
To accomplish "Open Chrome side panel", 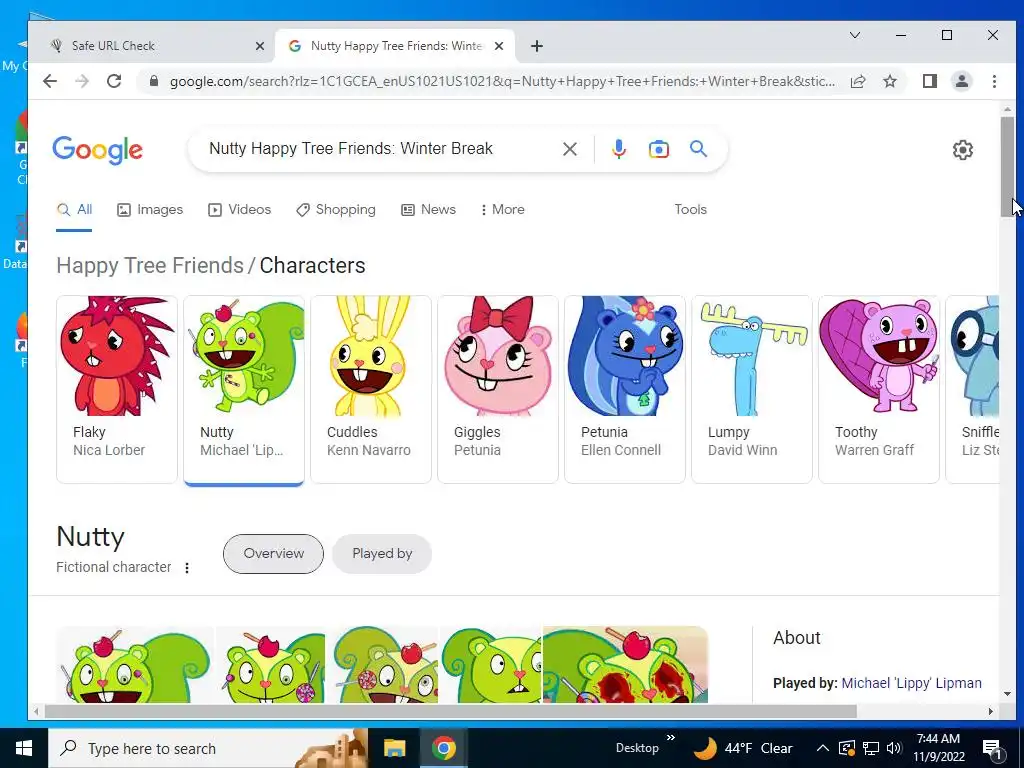I will 929,81.
